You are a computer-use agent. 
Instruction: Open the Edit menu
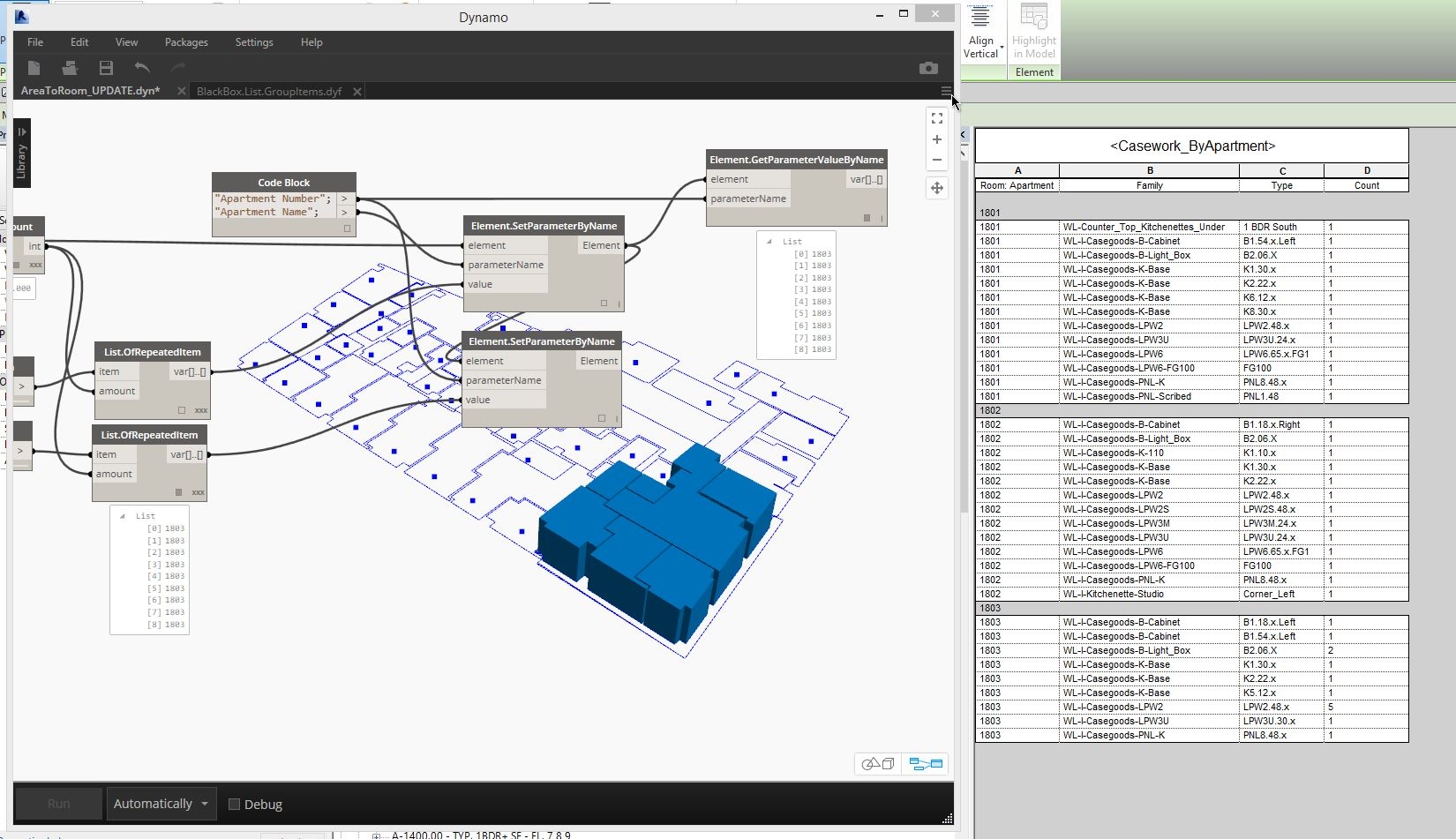click(x=79, y=41)
